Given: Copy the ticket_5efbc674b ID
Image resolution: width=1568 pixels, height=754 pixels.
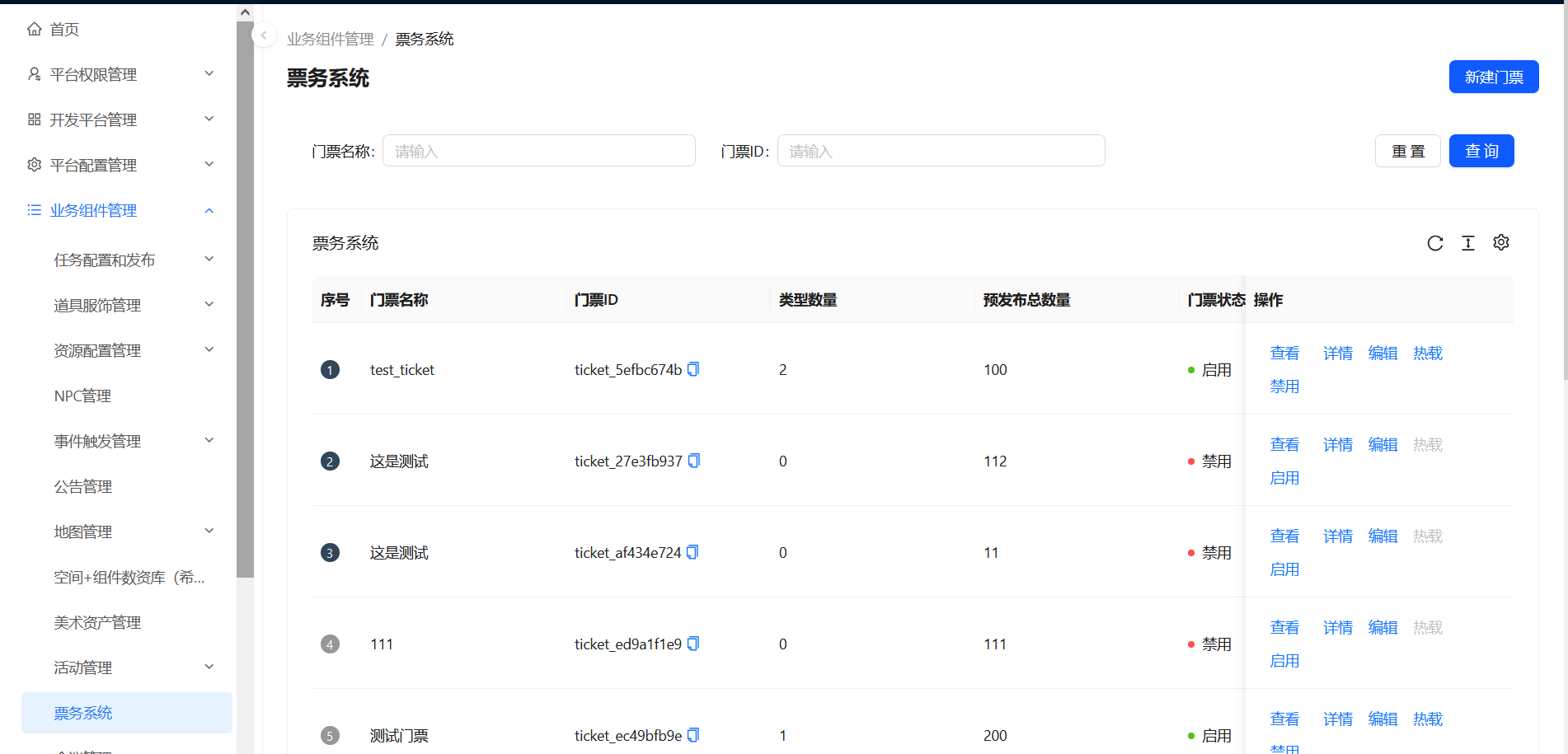Looking at the screenshot, I should 693,369.
